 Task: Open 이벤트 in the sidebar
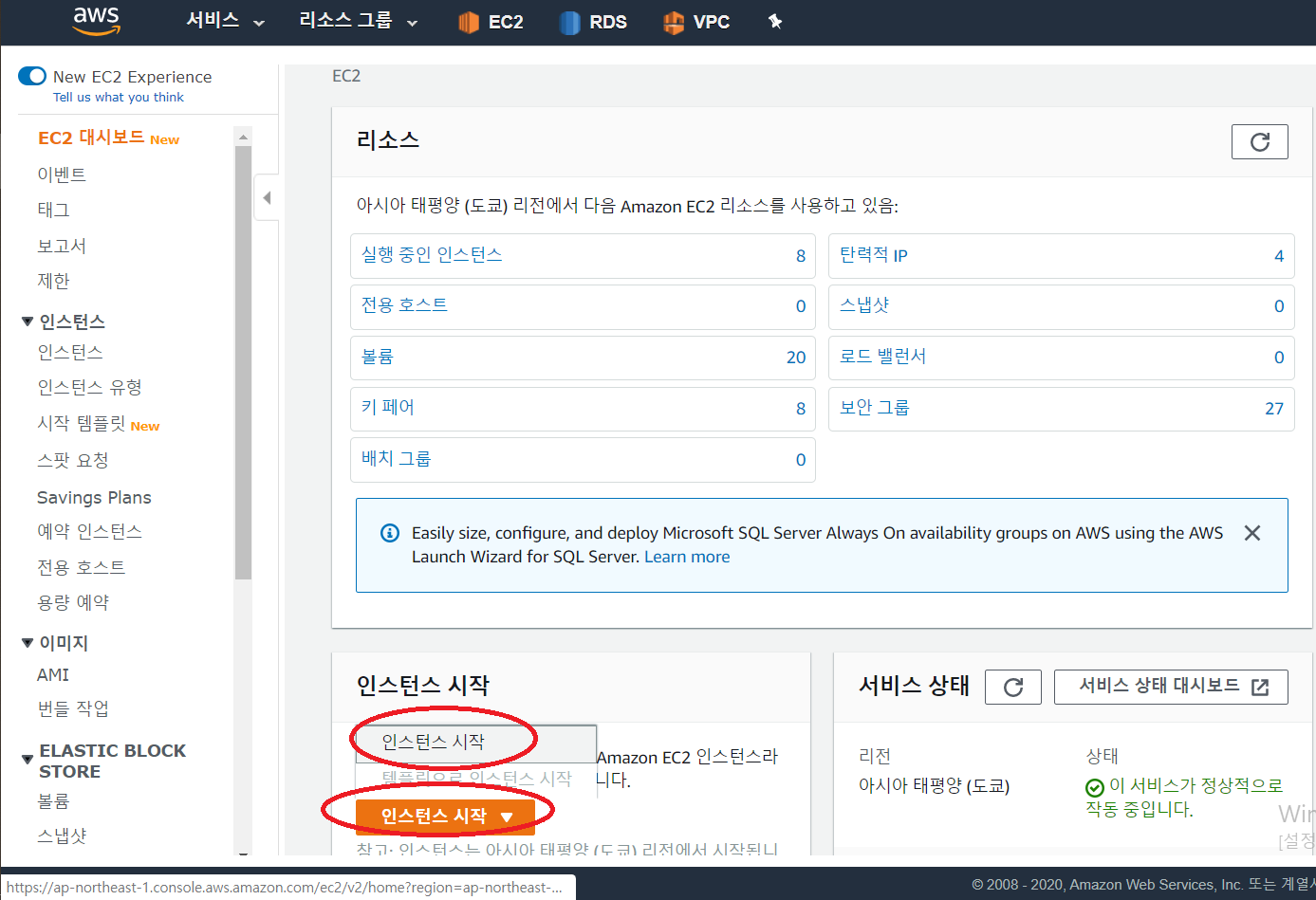click(x=62, y=174)
